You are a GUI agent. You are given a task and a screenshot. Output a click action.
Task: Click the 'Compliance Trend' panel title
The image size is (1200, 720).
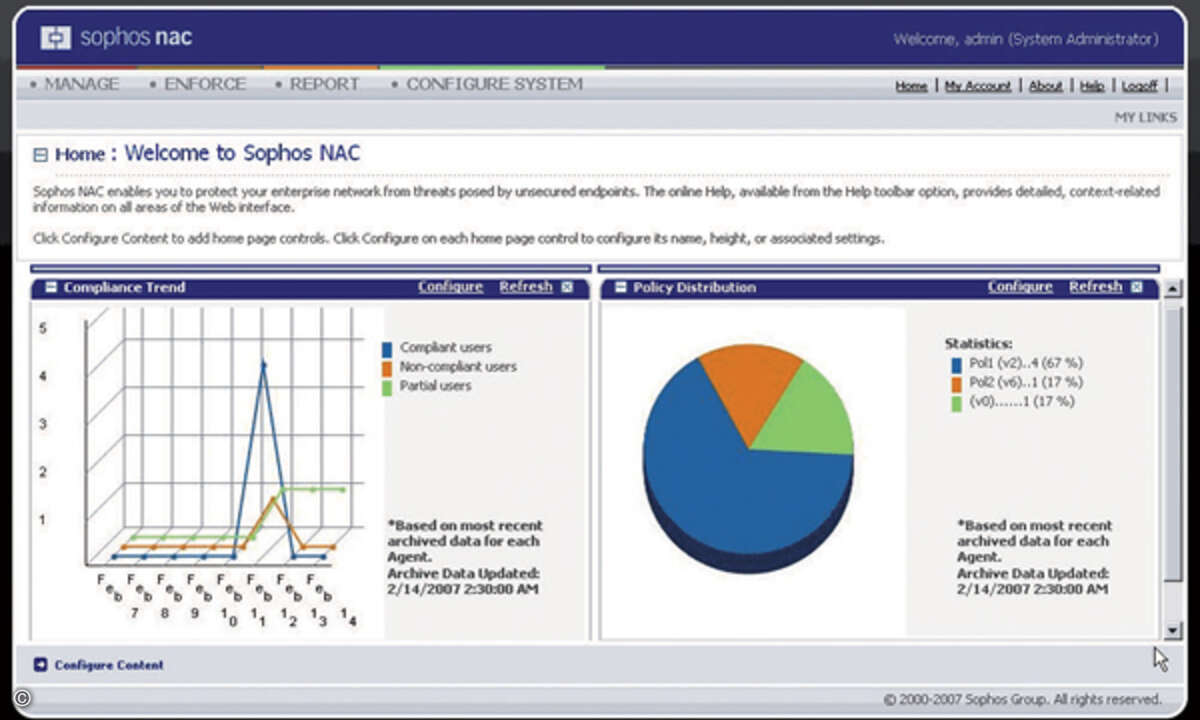(x=124, y=287)
